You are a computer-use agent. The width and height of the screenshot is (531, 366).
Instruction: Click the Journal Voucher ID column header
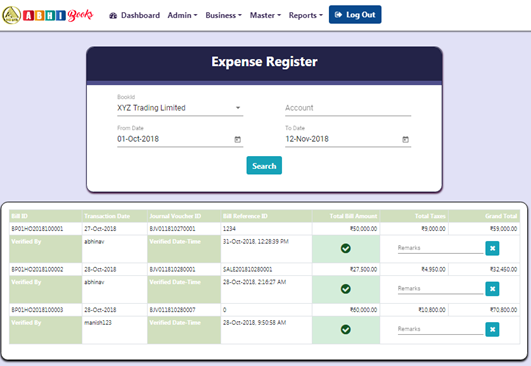184,216
